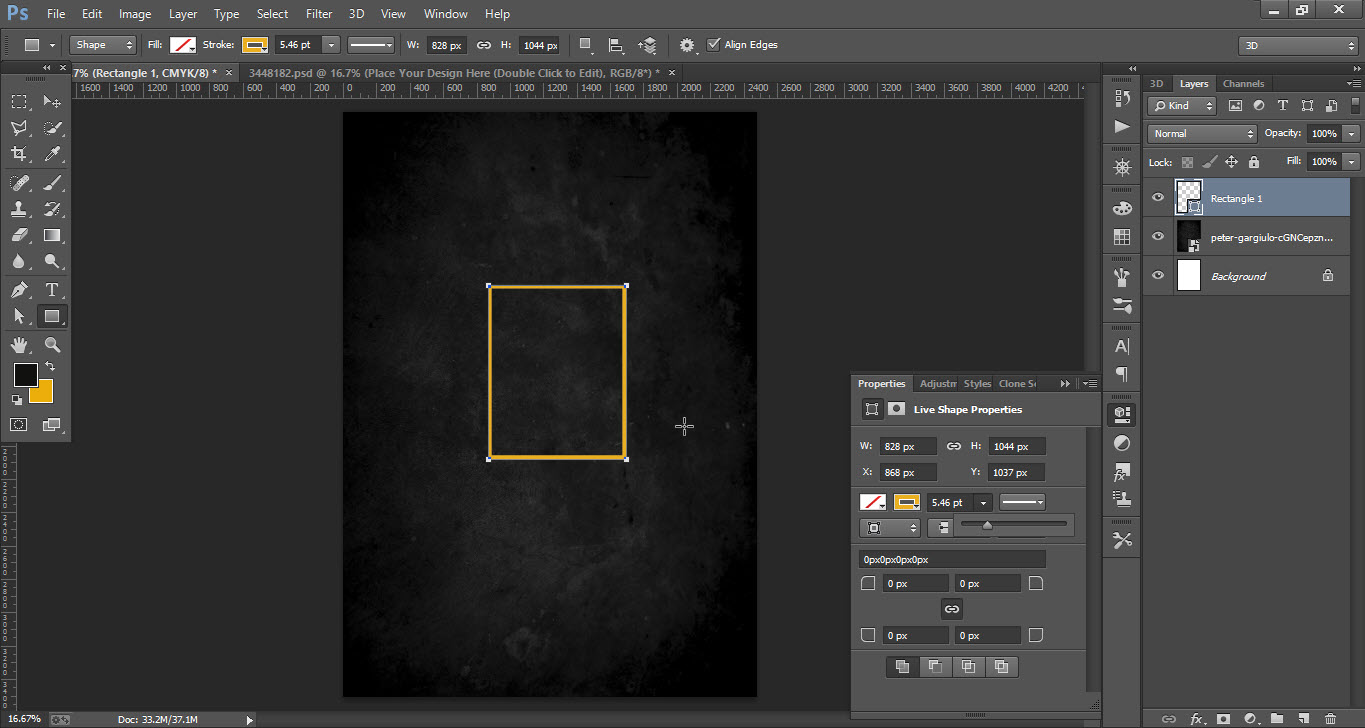Open the blending mode dropdown showing Normal
The height and width of the screenshot is (728, 1365).
1200,133
